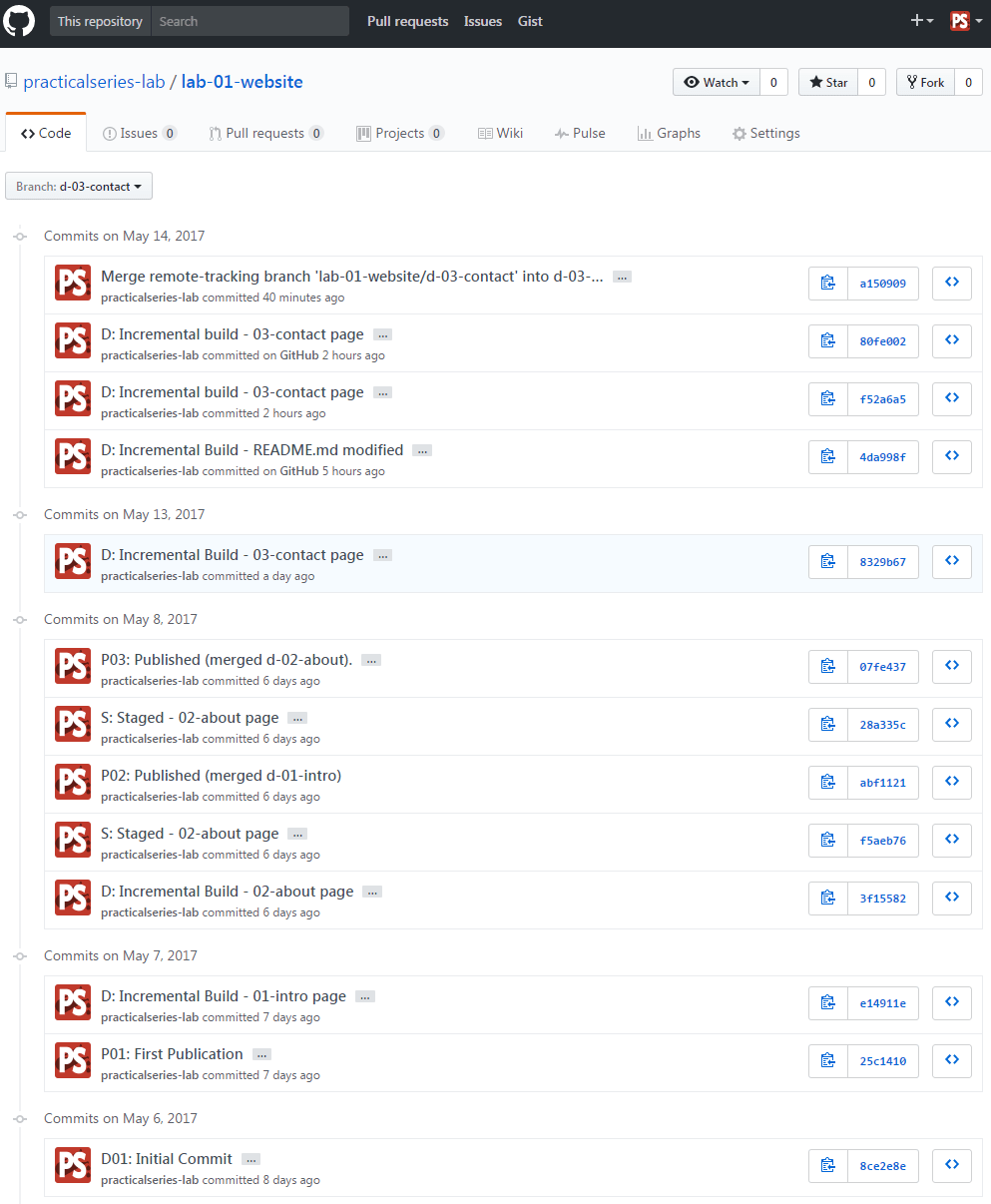Expand description of the Merge remote-tracking commit

pos(622,278)
